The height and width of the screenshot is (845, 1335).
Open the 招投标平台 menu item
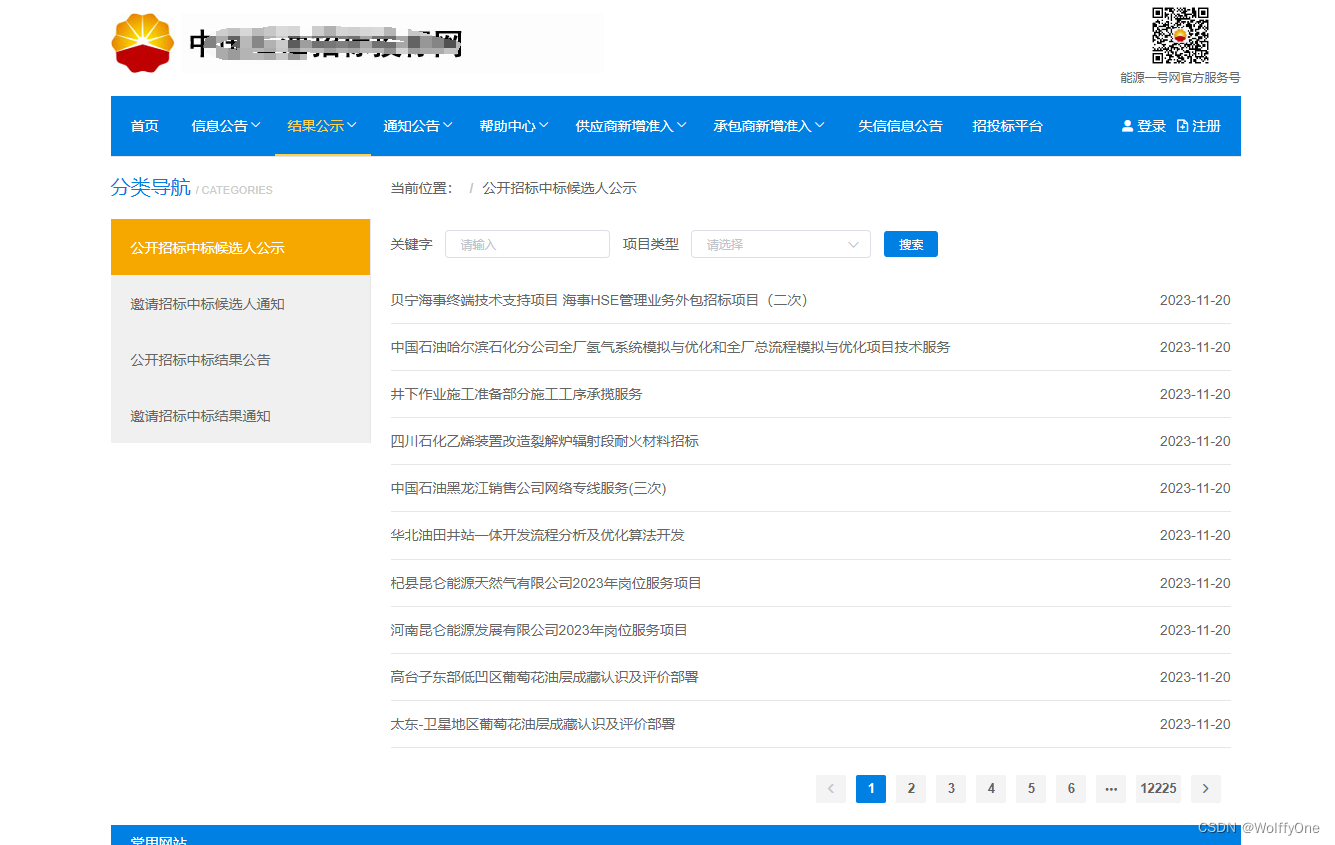[1007, 125]
